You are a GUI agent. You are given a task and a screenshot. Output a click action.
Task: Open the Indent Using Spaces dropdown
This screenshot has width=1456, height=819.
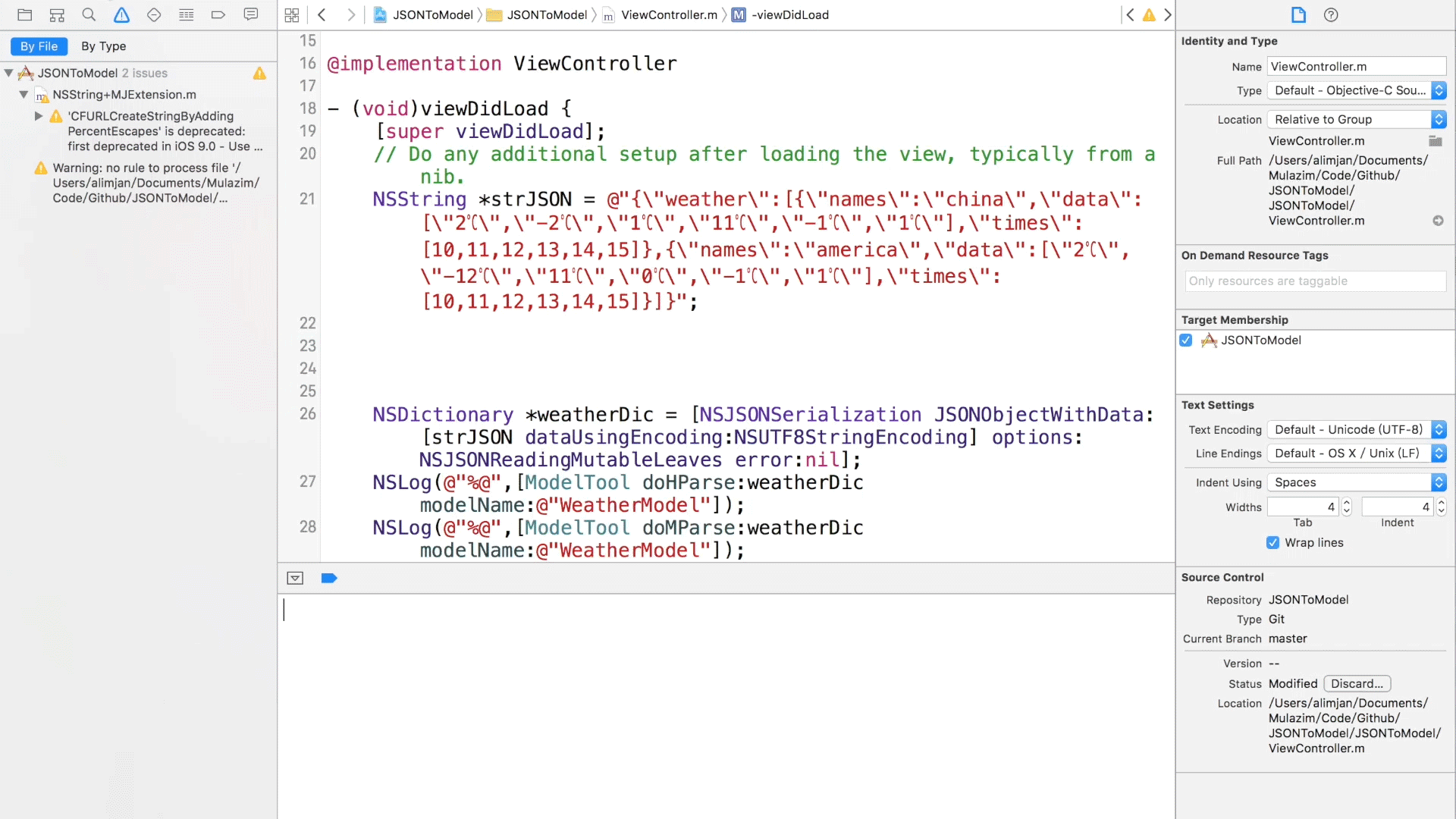point(1356,483)
